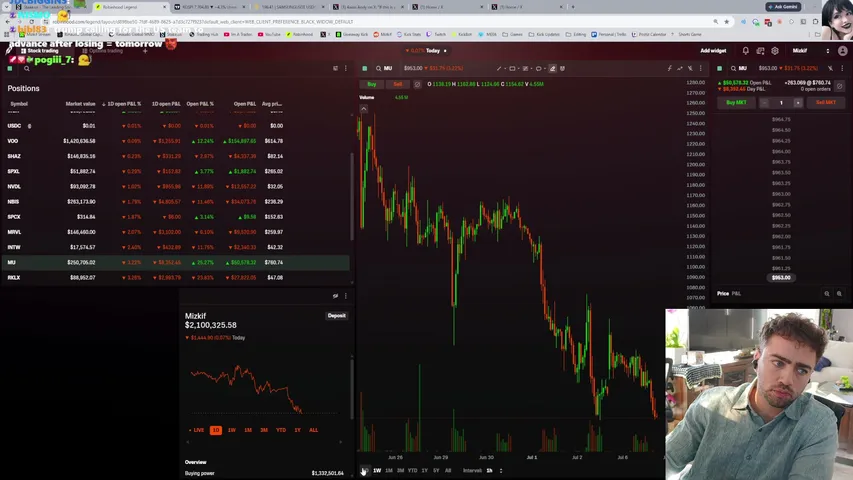Click the highlighted pencil draw tool
Image resolution: width=853 pixels, height=480 pixels.
(x=552, y=69)
